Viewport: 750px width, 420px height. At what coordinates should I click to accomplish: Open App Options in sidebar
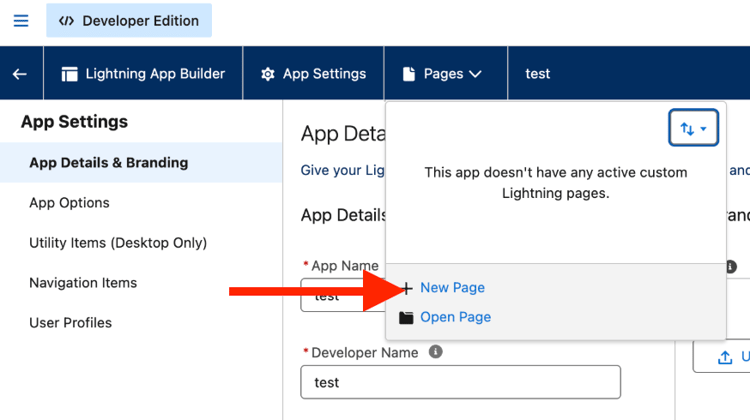coord(69,203)
